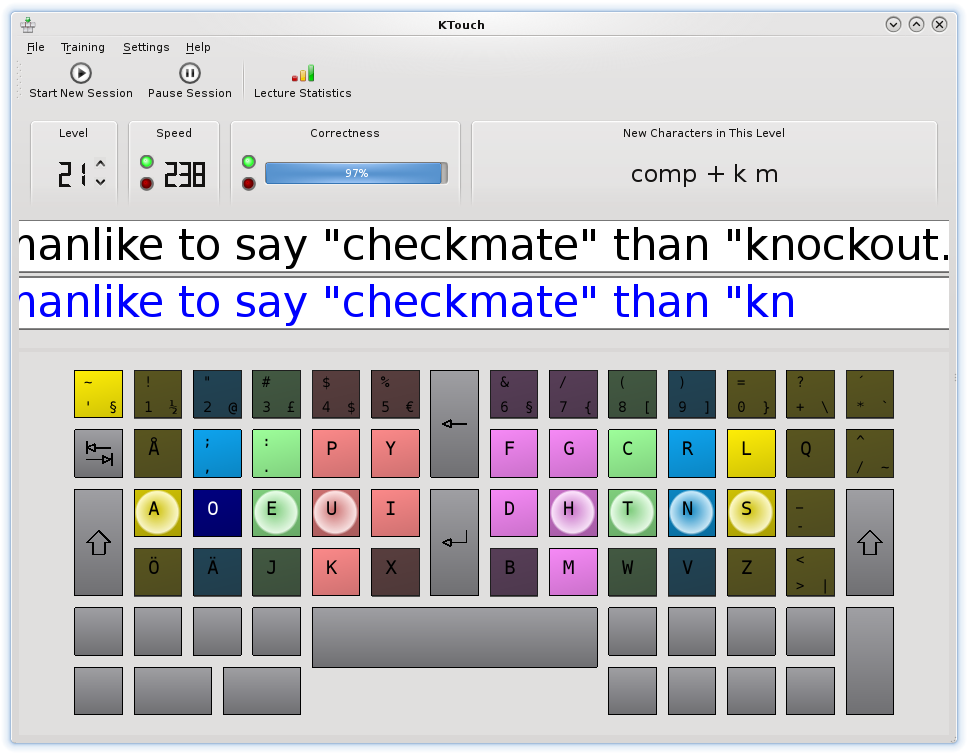Viewport: 969px width, 755px height.
Task: Click the Start New Session play icon
Action: pyautogui.click(x=81, y=73)
